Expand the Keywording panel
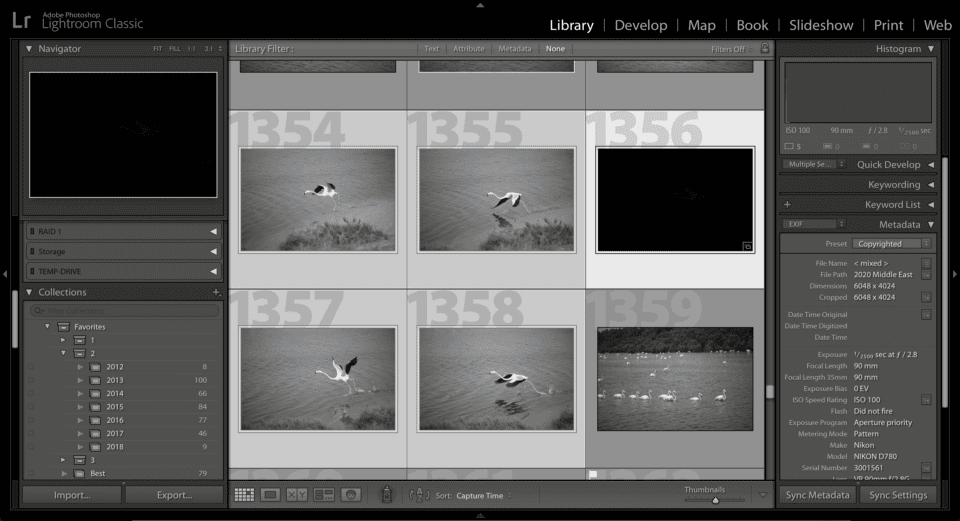960x521 pixels. click(931, 184)
